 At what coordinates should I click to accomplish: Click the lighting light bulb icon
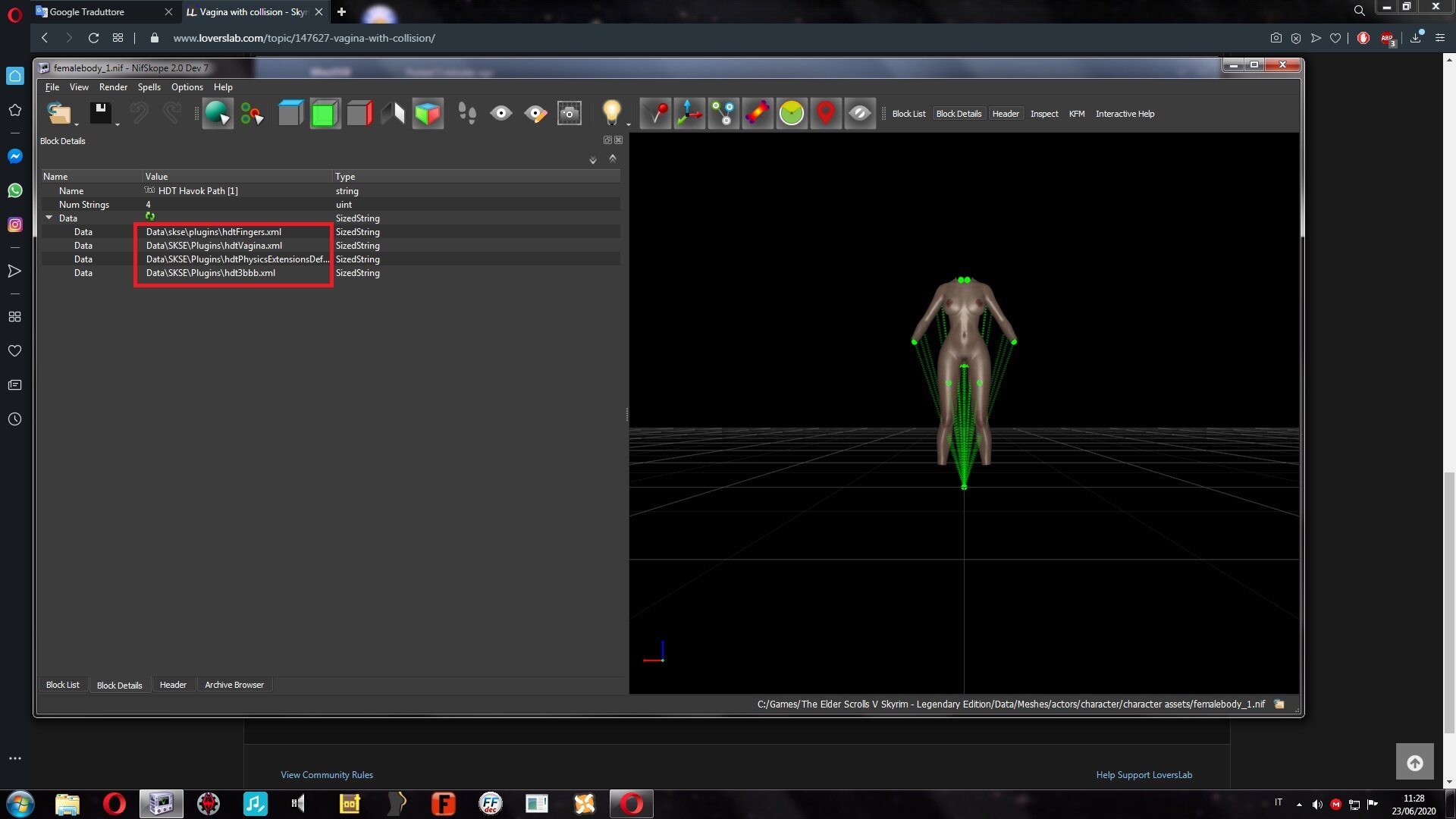point(611,113)
